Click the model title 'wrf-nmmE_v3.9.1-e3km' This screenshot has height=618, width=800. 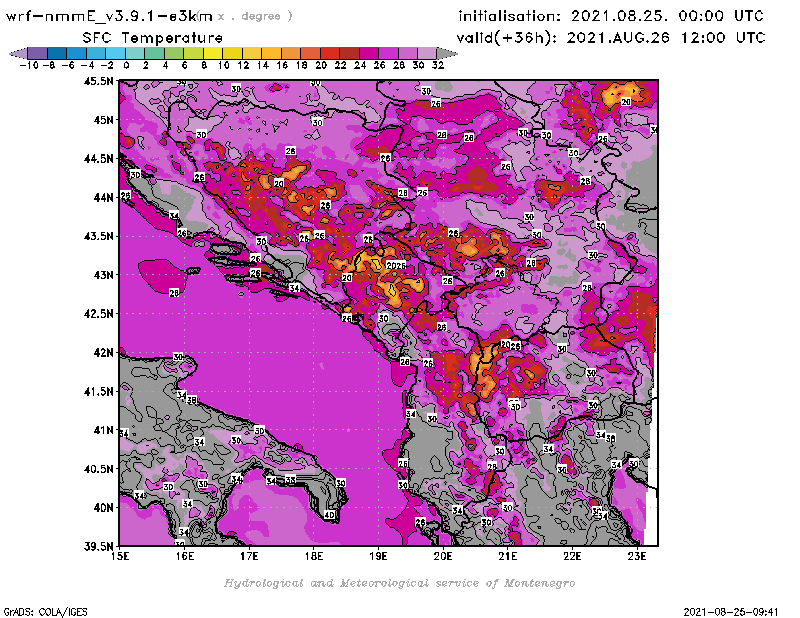[109, 16]
